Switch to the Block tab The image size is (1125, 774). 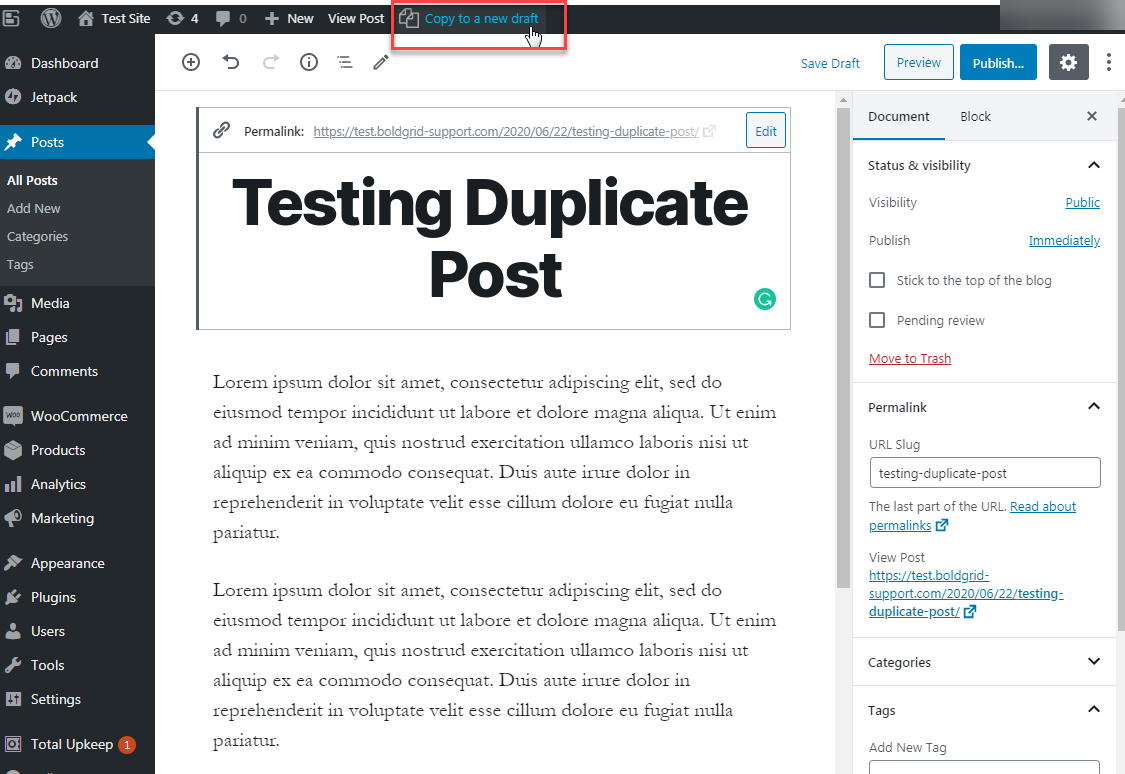pyautogui.click(x=975, y=116)
